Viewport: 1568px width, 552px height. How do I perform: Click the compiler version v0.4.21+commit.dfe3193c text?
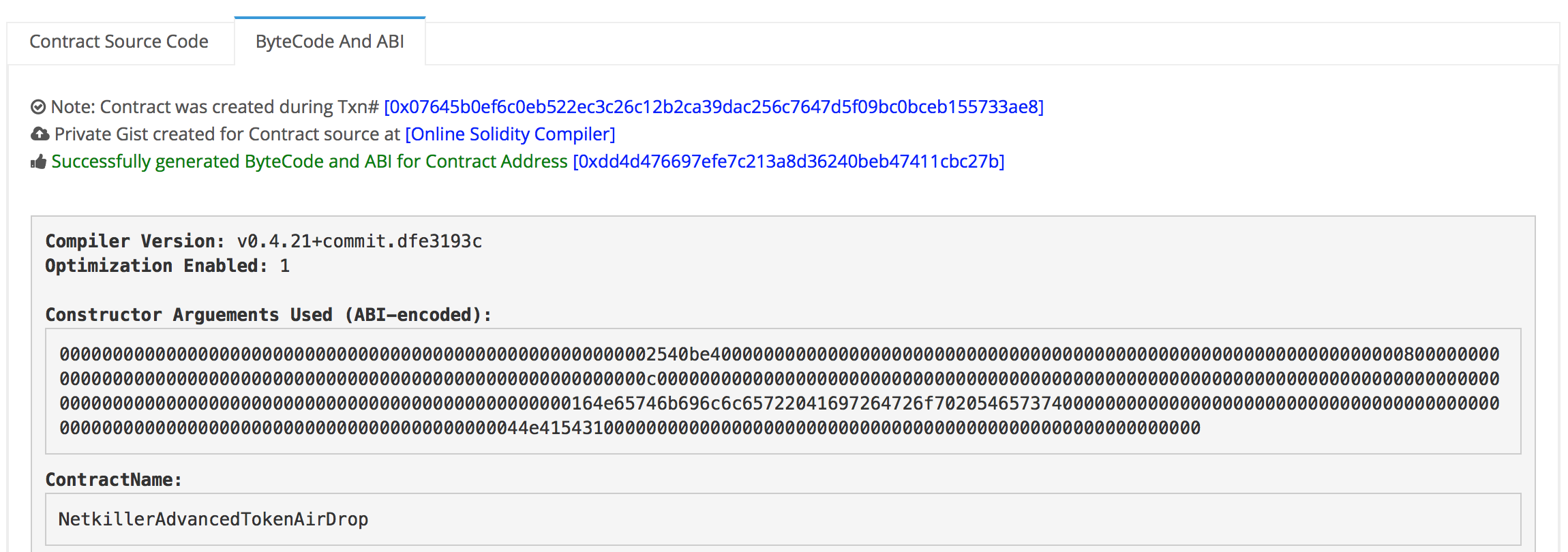[x=359, y=241]
